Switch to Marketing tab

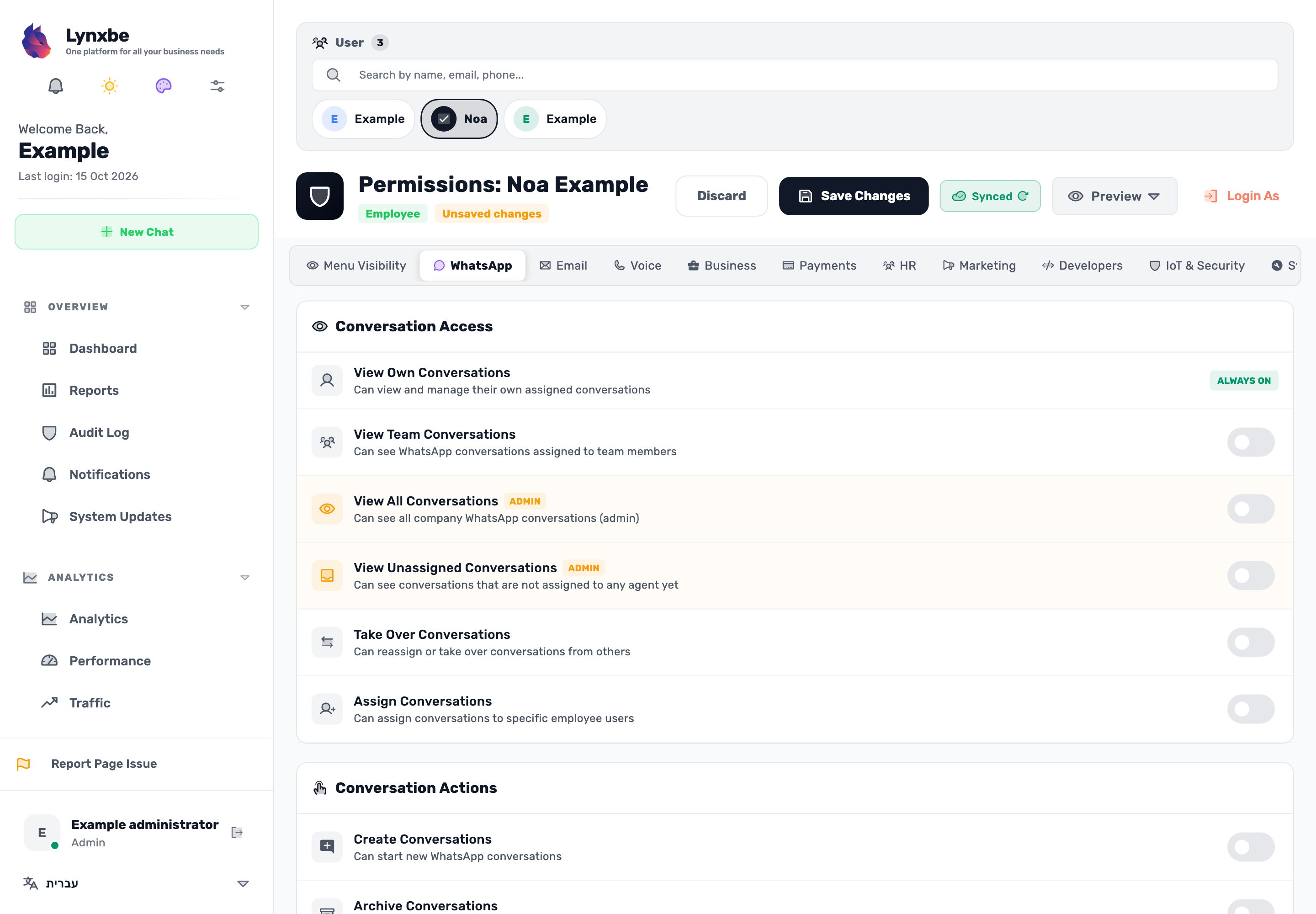(x=979, y=266)
